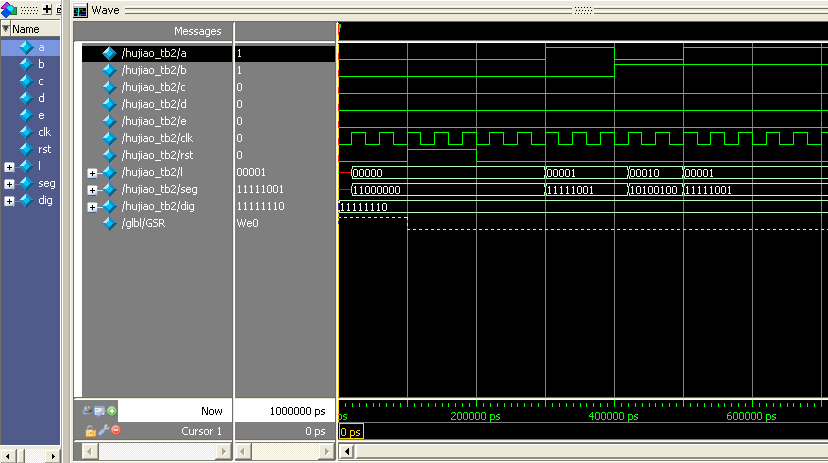Click the Objects panel icon at top left
This screenshot has height=463, width=828.
pyautogui.click(x=9, y=10)
